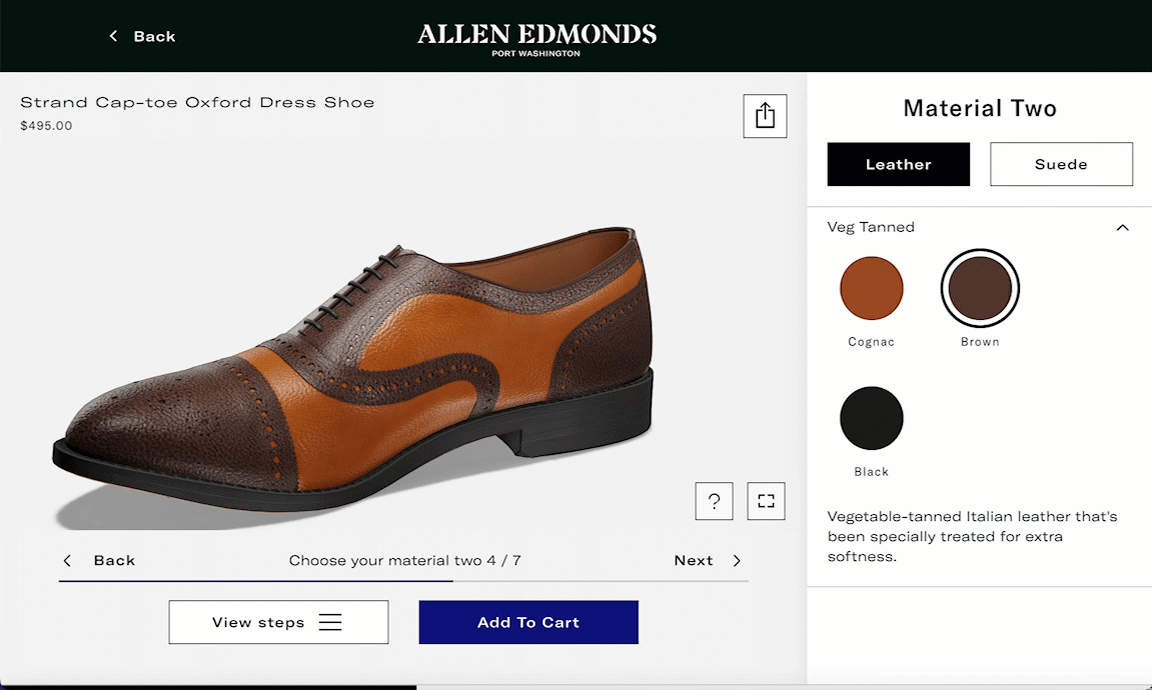Open the help question mark icon
Image resolution: width=1152 pixels, height=690 pixels.
714,501
